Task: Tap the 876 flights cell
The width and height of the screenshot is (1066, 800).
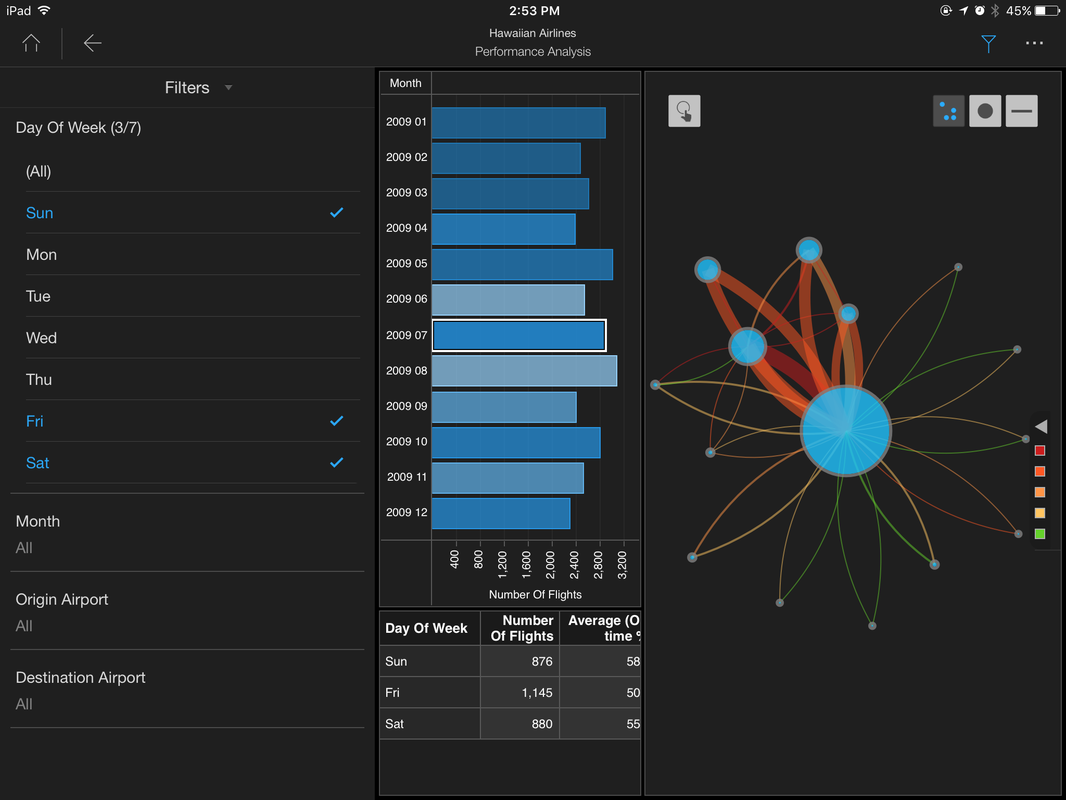Action: click(520, 661)
